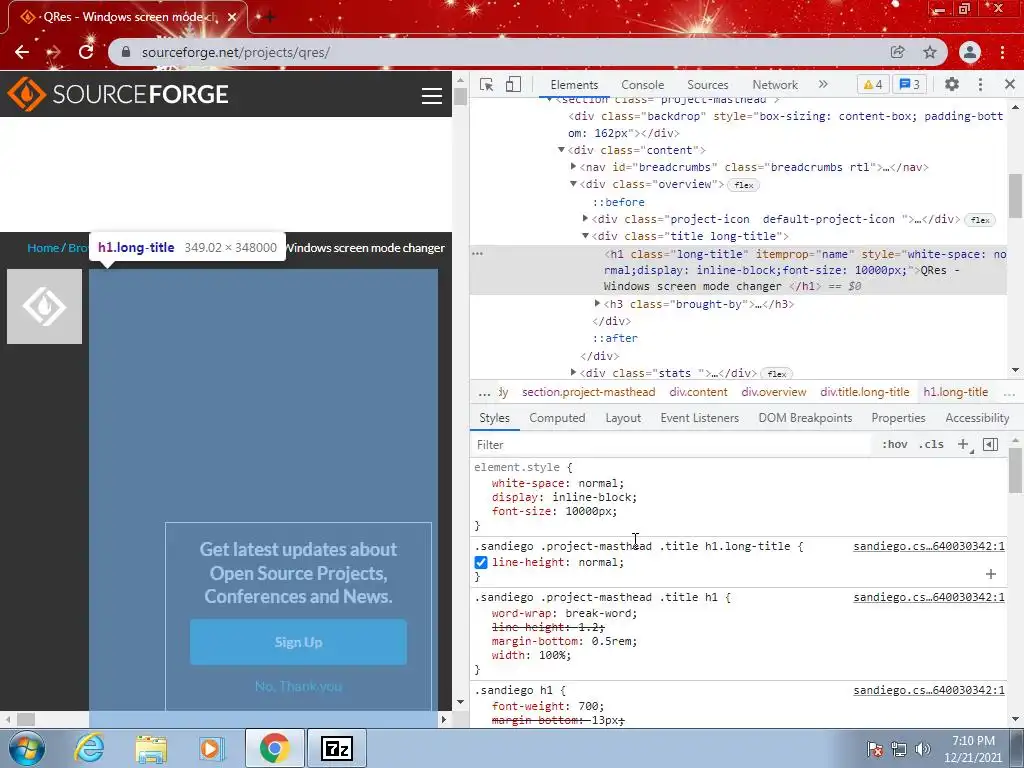1024x768 pixels.
Task: Open a new browser tab
Action: click(270, 17)
